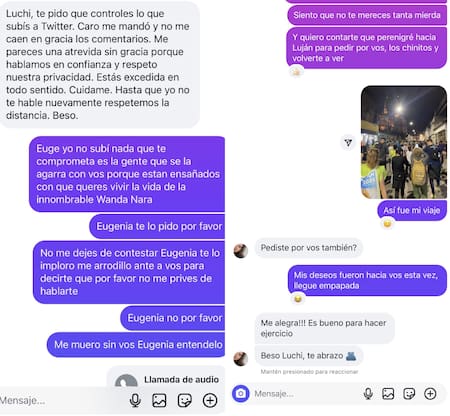Viewport: 450px width, 416px height.
Task: Tap the avatar next to Beso Luchi message
Action: (x=241, y=359)
